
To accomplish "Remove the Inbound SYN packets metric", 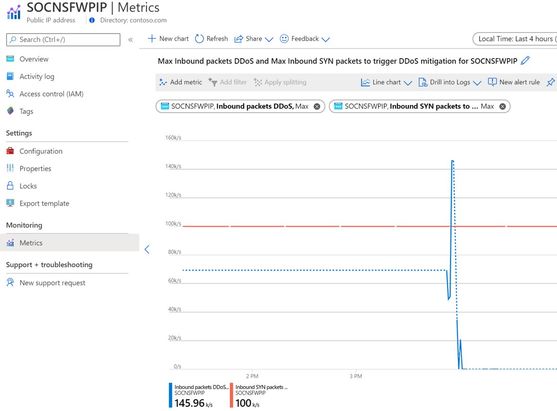I will (x=502, y=106).
